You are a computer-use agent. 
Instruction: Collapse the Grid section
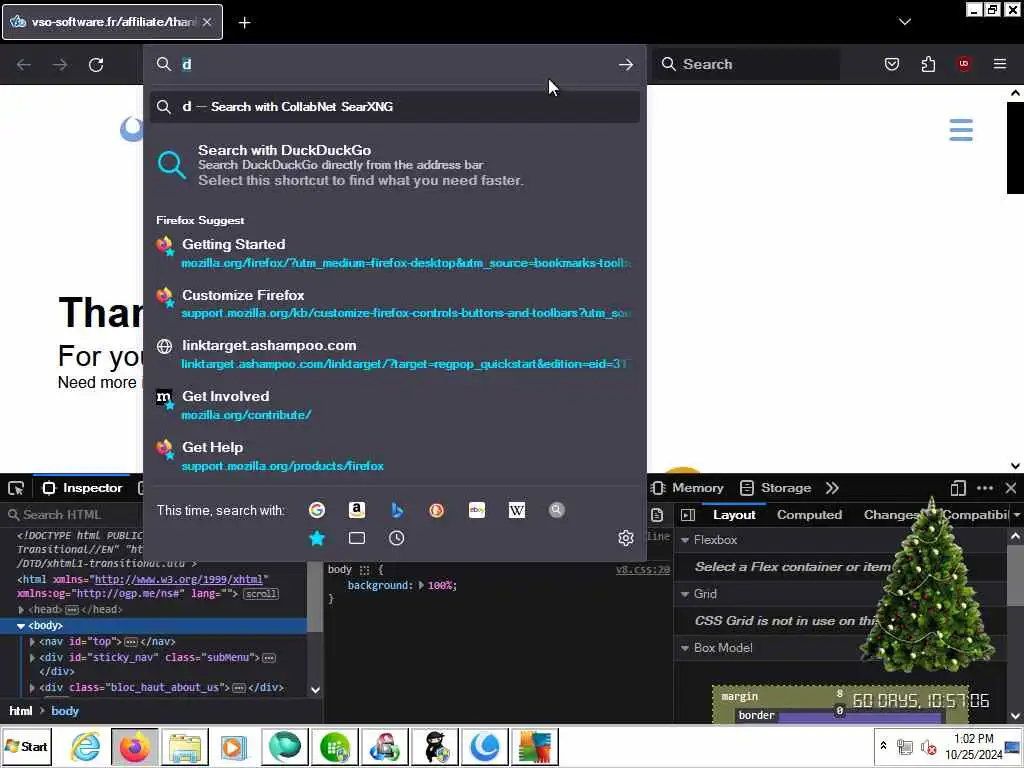coord(685,594)
